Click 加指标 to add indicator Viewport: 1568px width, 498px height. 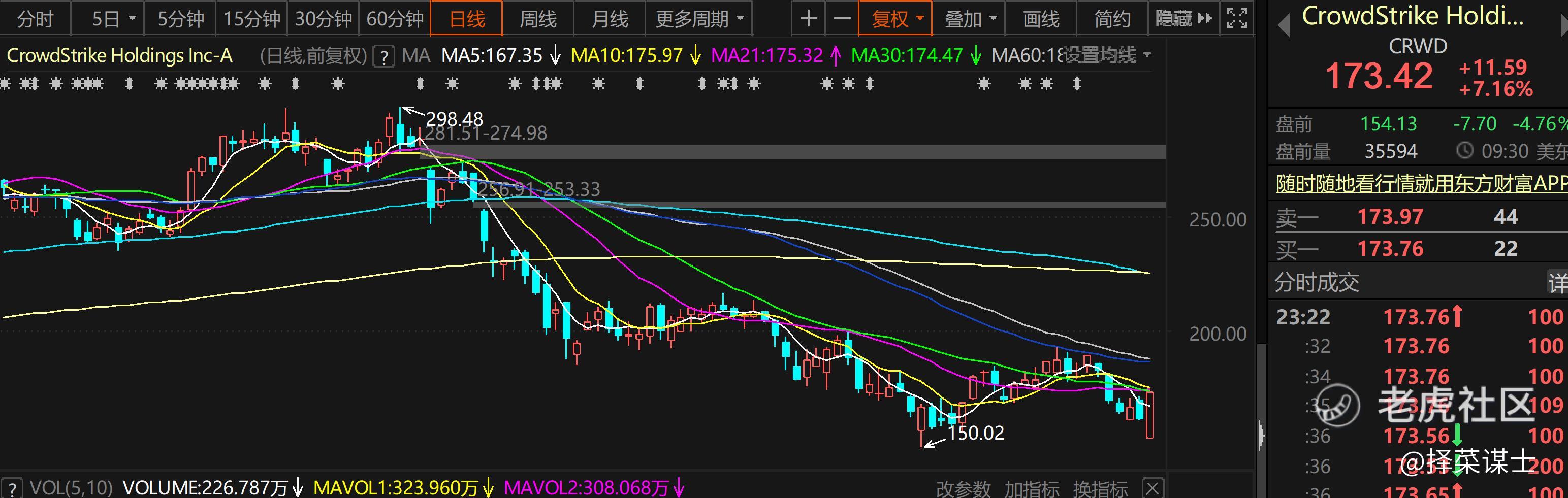[x=1032, y=489]
